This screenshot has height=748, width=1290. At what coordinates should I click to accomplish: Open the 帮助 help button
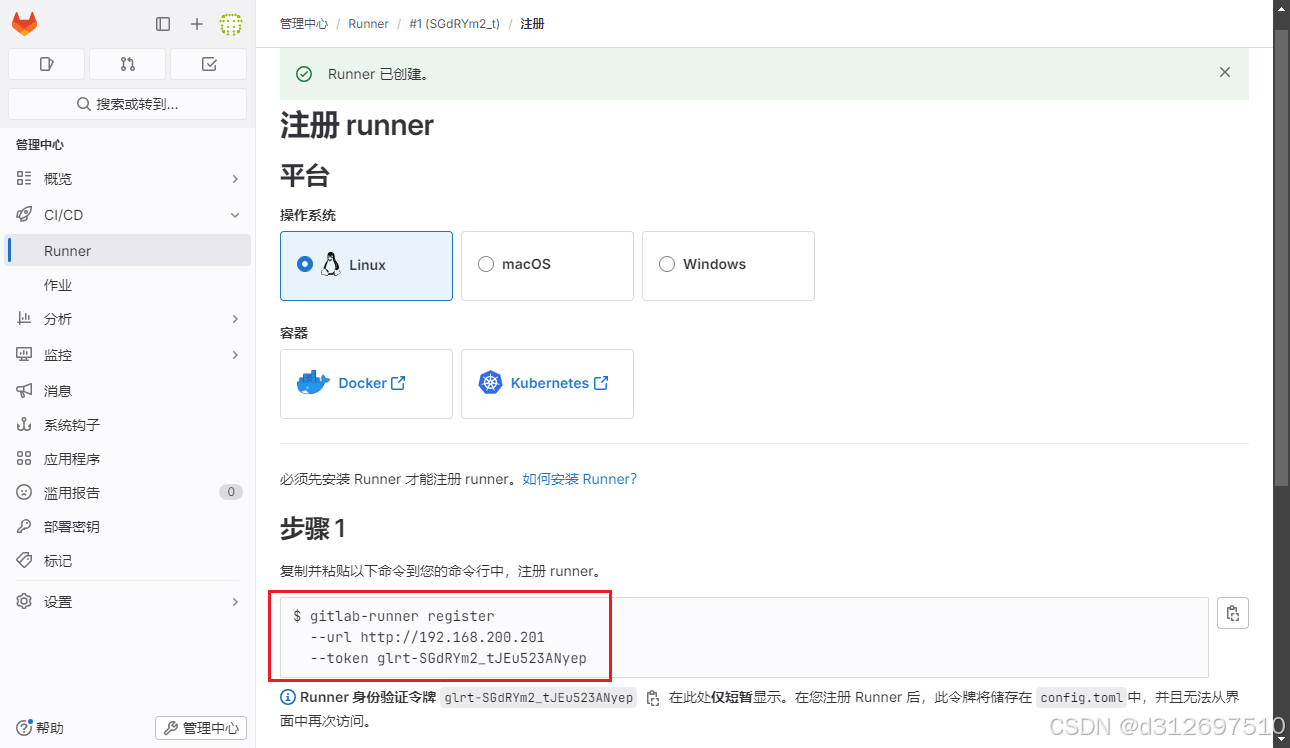pyautogui.click(x=40, y=728)
